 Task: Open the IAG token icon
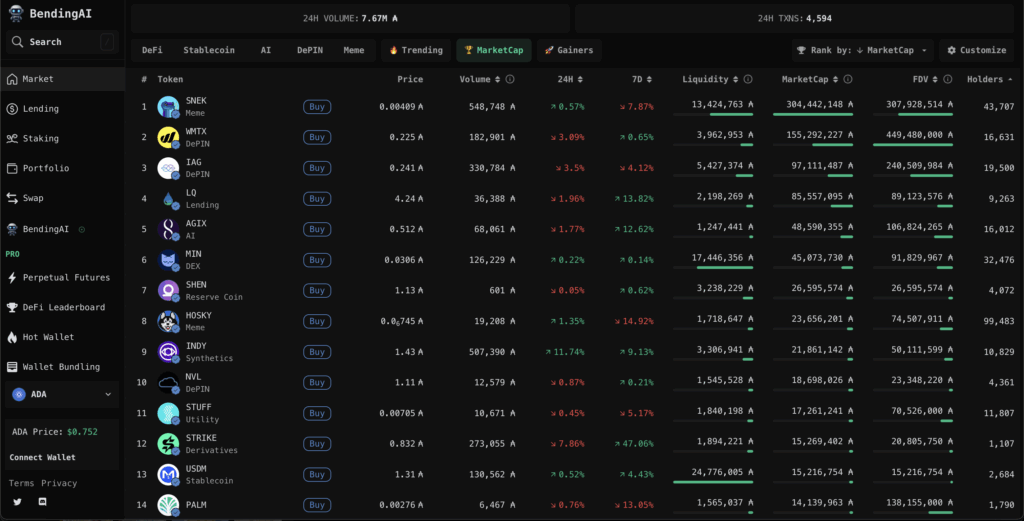click(x=168, y=168)
